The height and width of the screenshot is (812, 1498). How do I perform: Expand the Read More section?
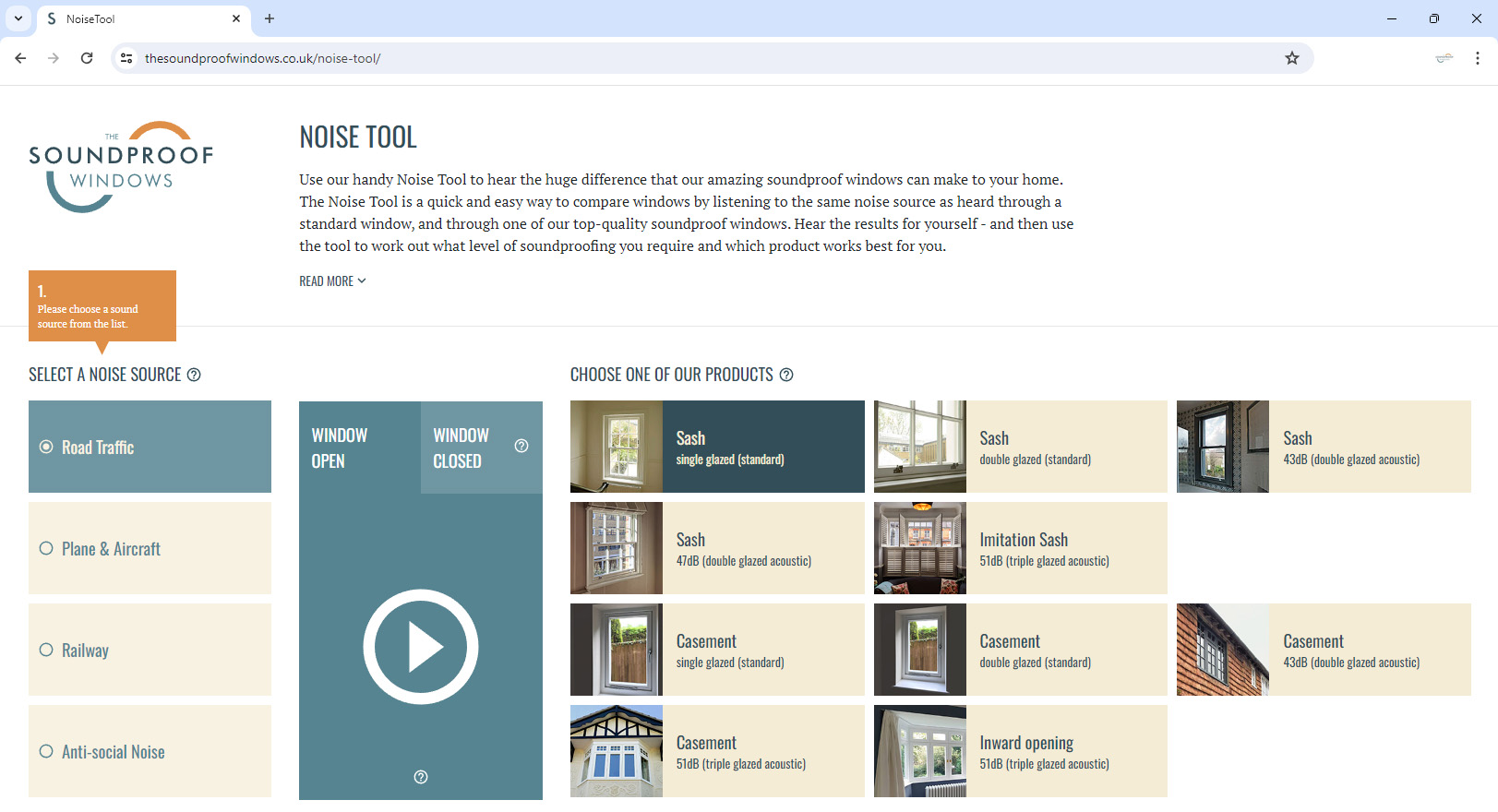(x=332, y=281)
